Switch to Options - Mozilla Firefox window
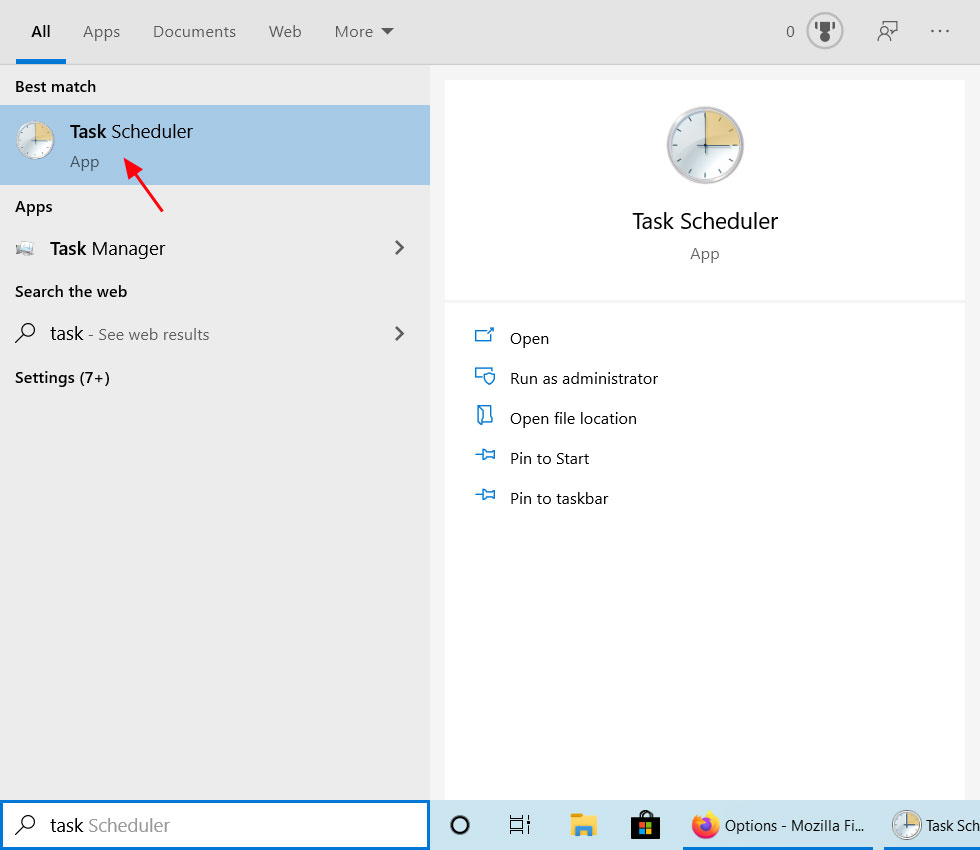This screenshot has width=980, height=850. click(778, 825)
